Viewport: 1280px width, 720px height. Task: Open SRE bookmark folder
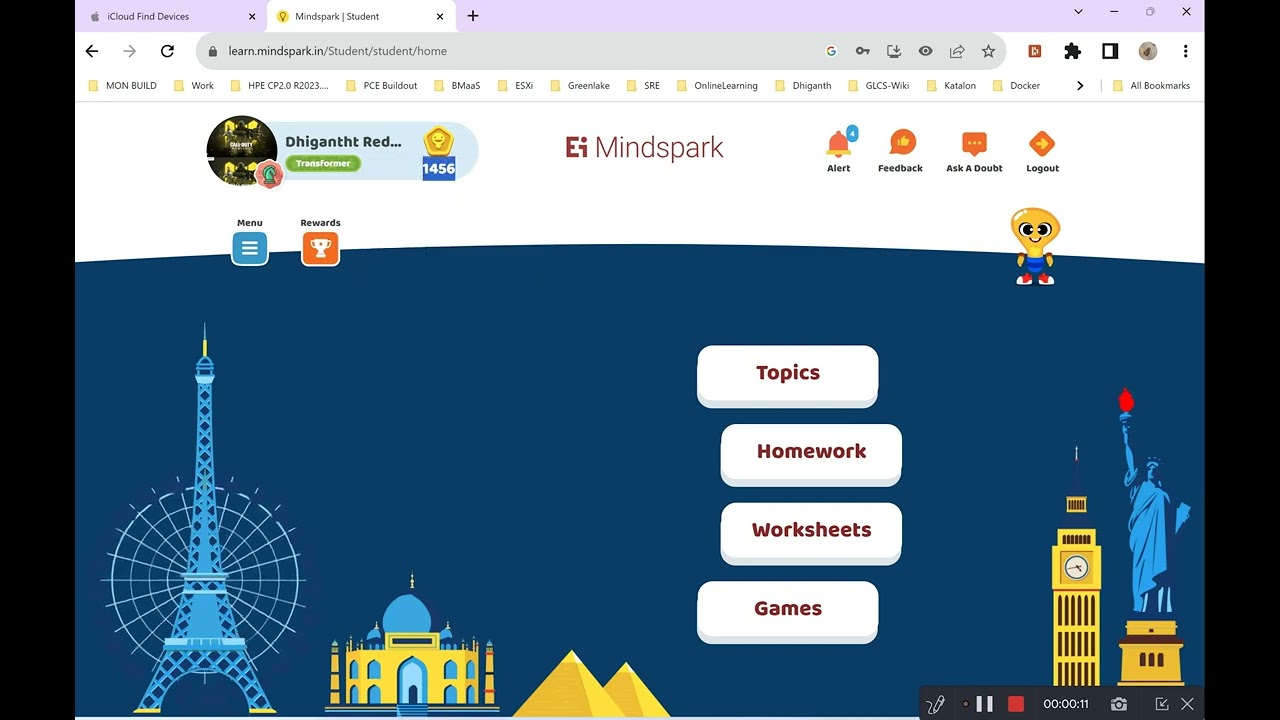tap(643, 86)
